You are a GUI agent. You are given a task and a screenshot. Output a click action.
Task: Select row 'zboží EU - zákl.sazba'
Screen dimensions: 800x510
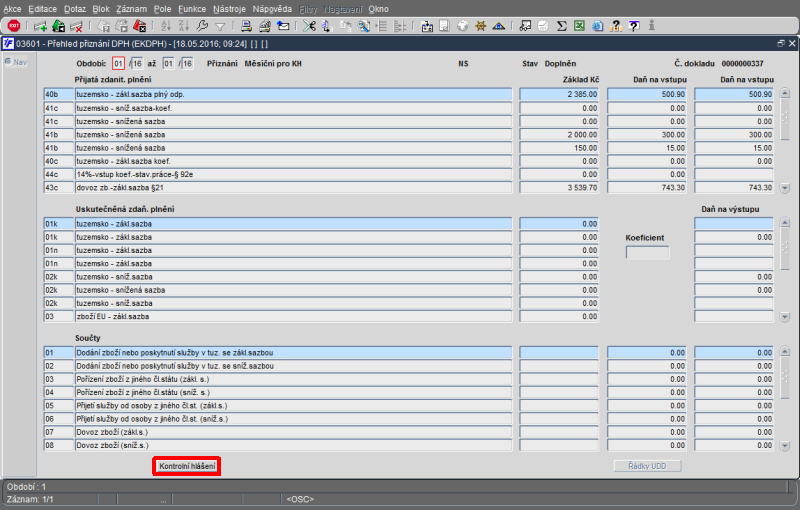click(x=293, y=316)
